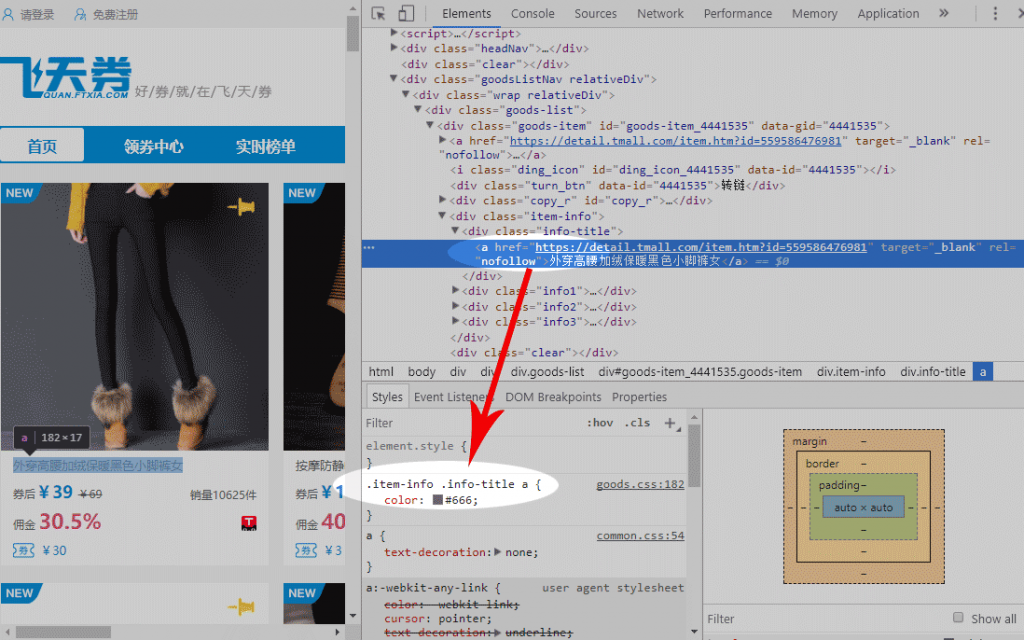Expand the info1 div node
This screenshot has height=640, width=1024.
(457, 291)
